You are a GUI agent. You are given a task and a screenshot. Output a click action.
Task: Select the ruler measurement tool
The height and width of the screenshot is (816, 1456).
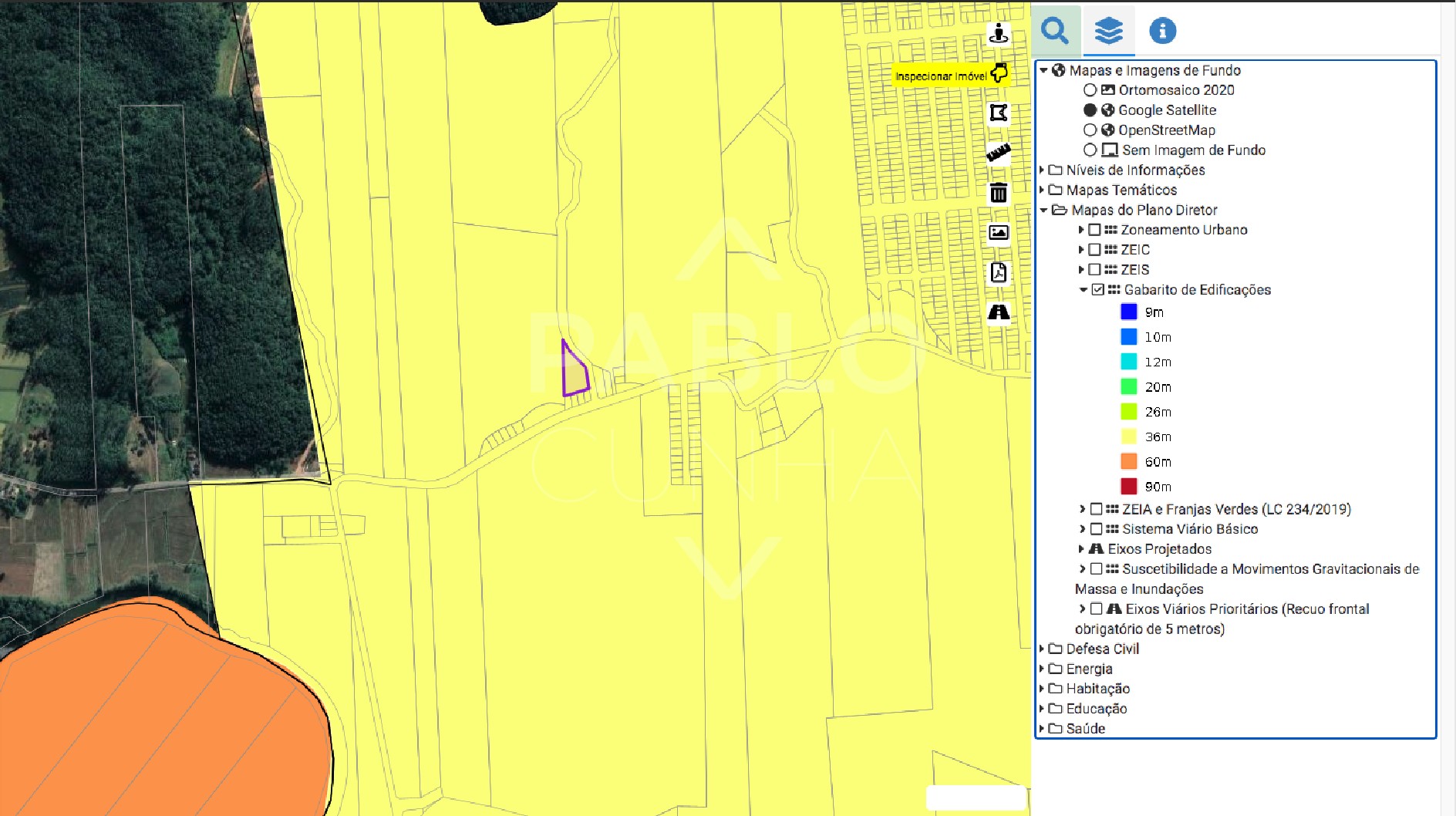point(999,153)
